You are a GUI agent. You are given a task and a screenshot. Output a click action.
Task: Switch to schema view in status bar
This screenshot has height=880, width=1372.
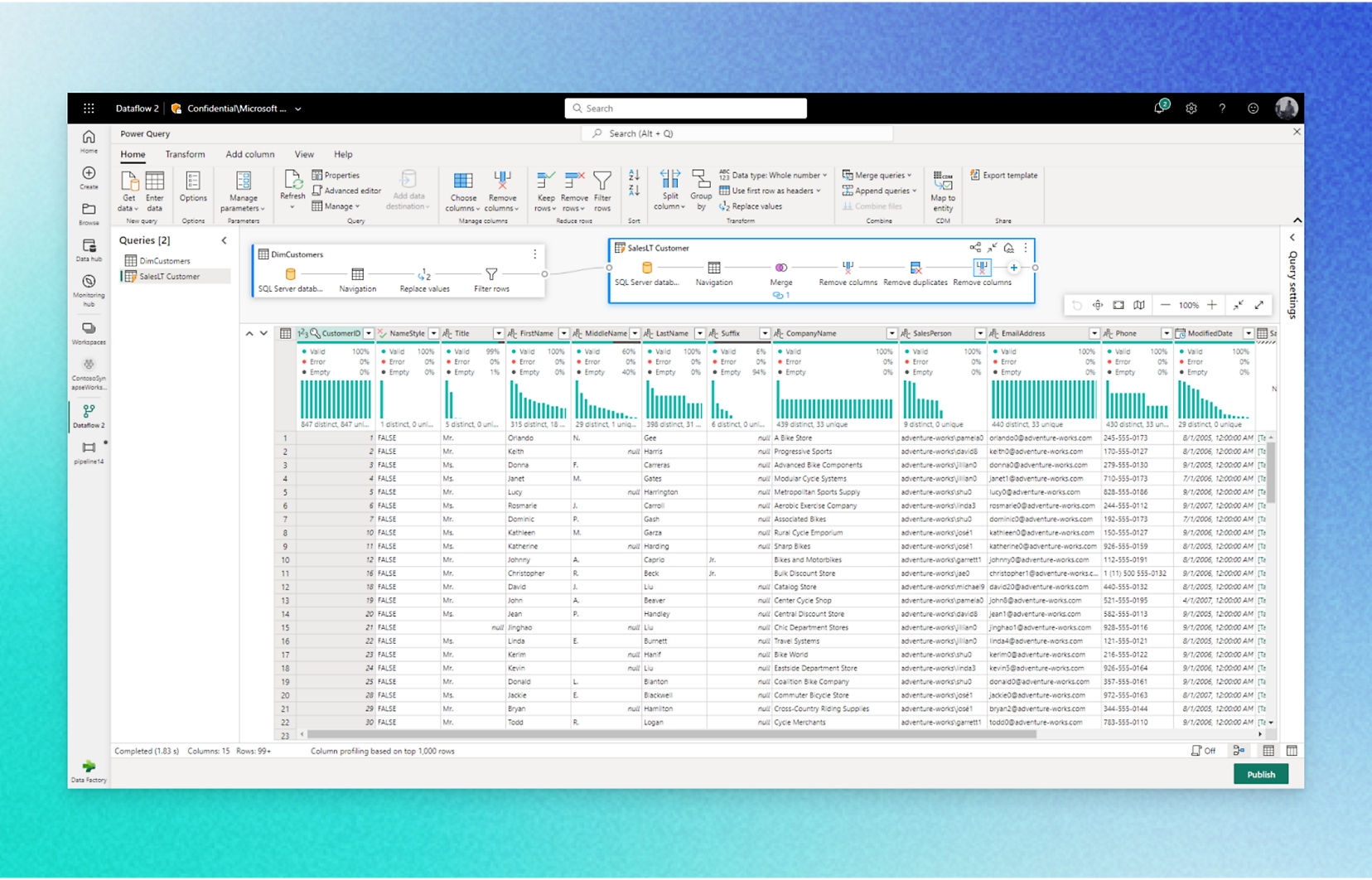1292,751
